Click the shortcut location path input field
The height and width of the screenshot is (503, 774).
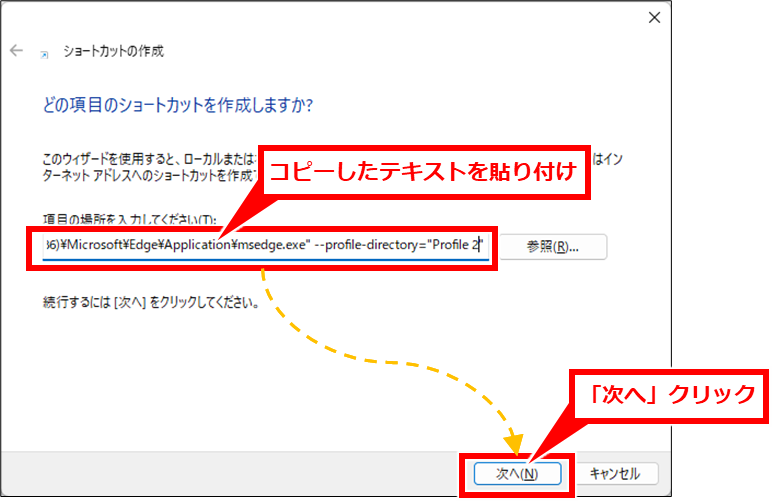266,246
